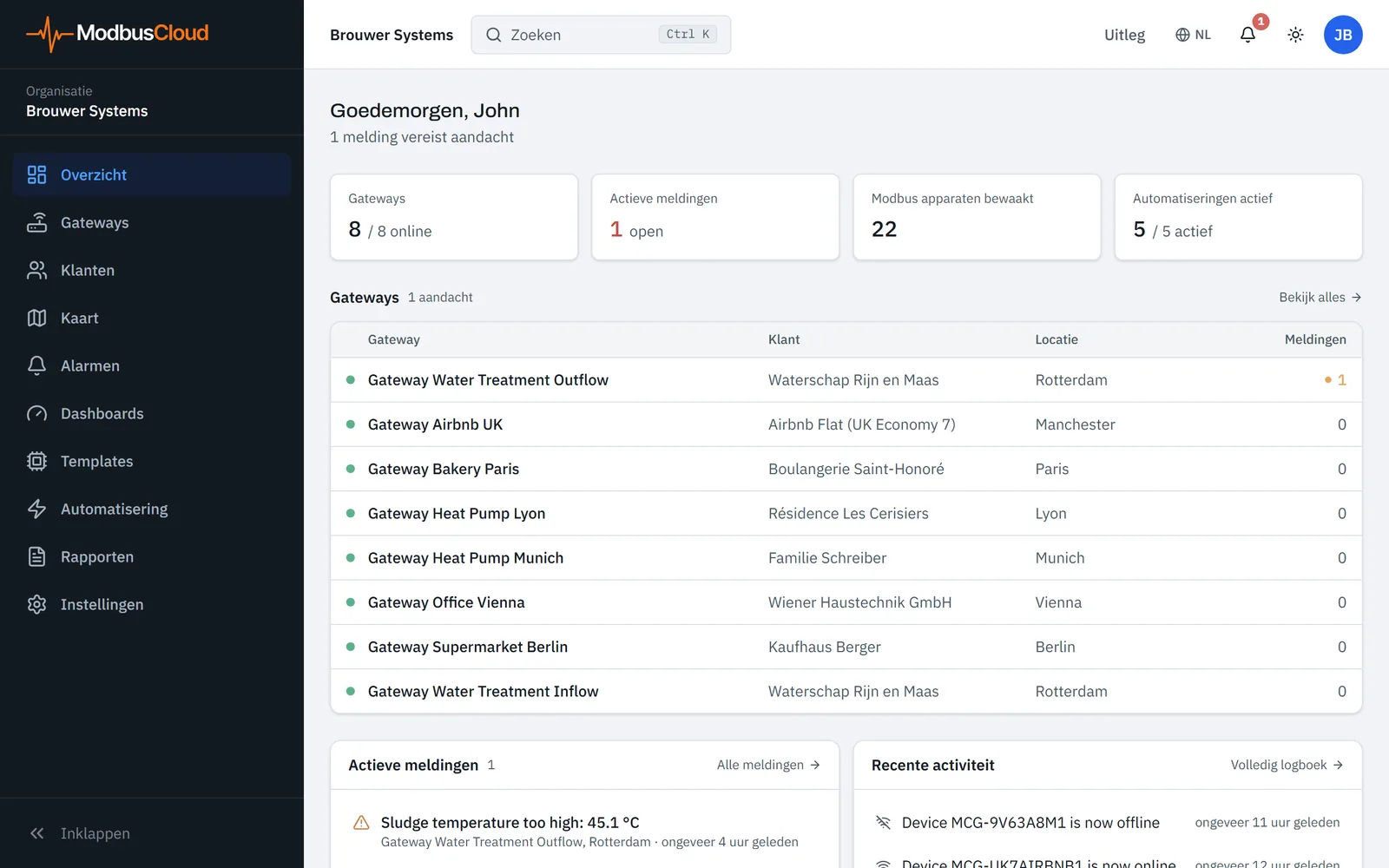Viewport: 1389px width, 868px height.
Task: Click the Automatisering lightning icon
Action: click(36, 509)
